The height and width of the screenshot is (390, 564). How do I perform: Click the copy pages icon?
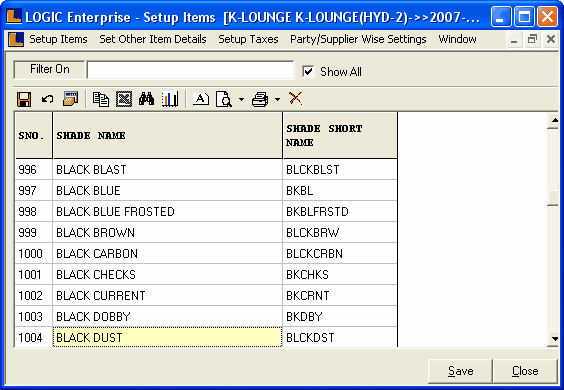101,99
